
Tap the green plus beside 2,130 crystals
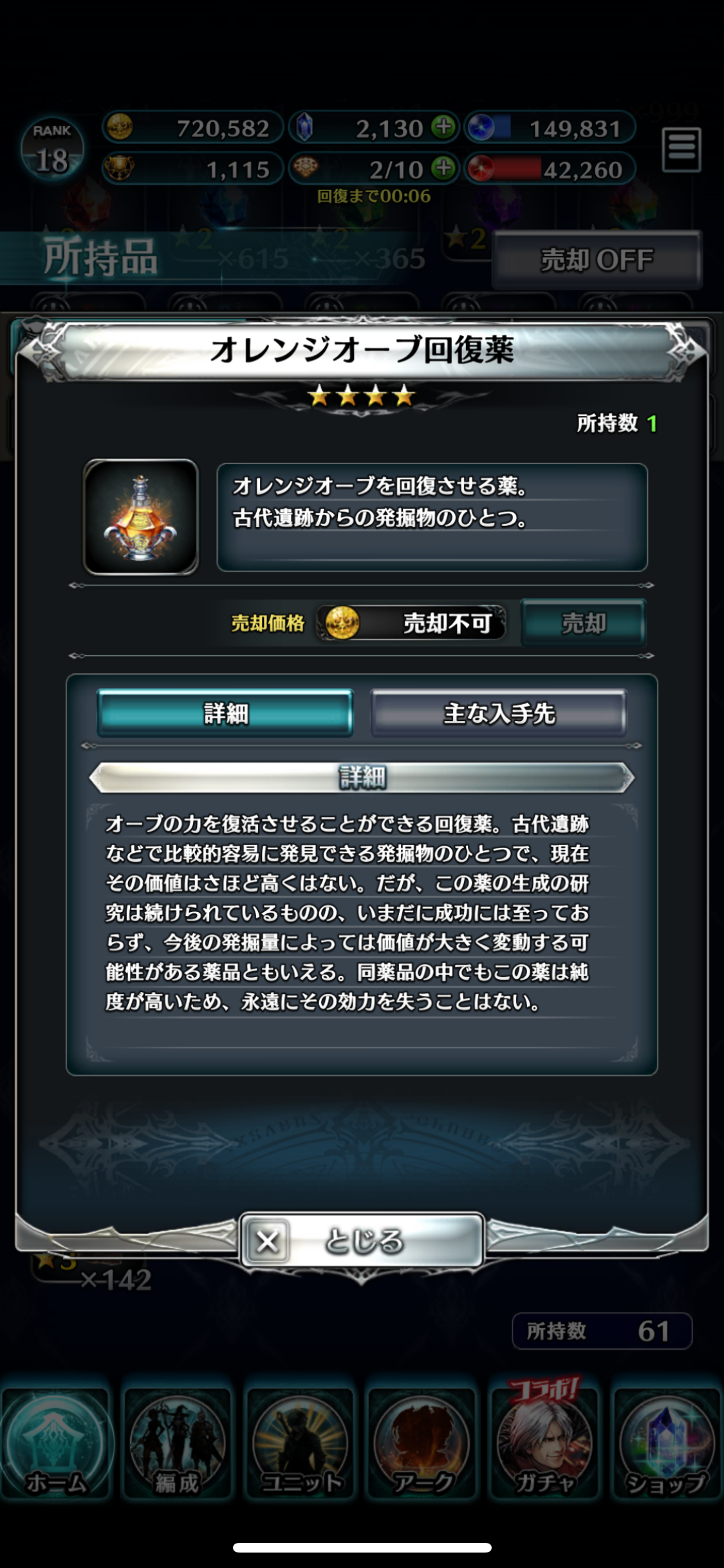point(443,127)
